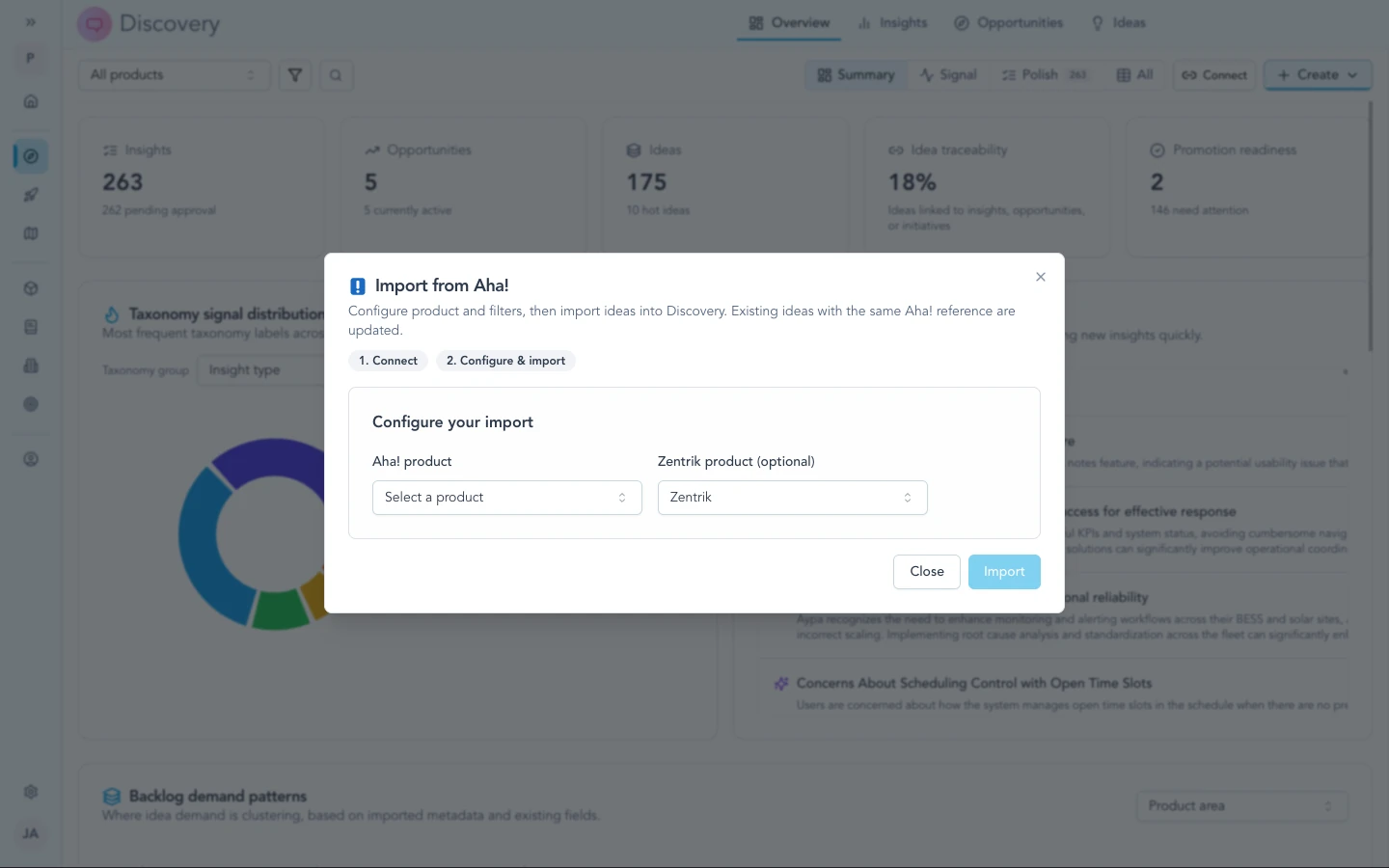
Task: Open the Insights metrics icon on the Insights card
Action: point(110,149)
